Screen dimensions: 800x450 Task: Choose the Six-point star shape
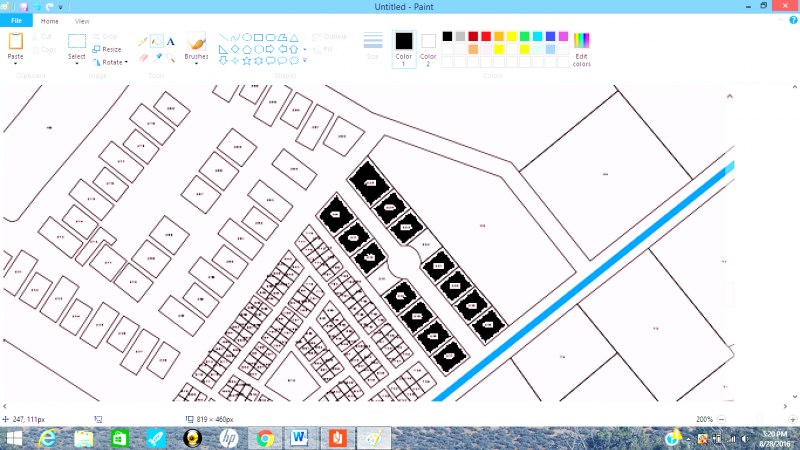point(259,61)
